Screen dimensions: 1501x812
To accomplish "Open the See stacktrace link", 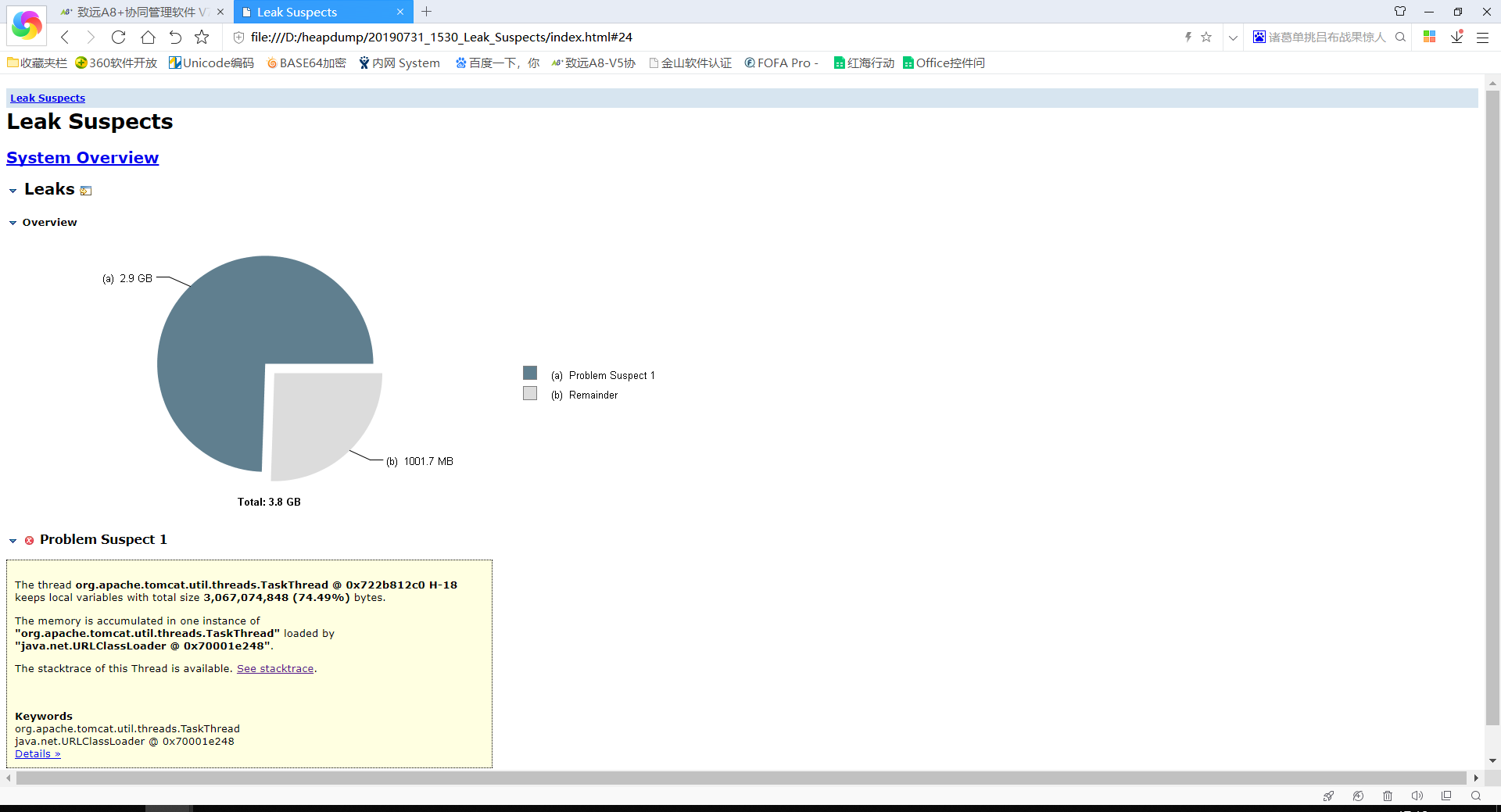I will click(275, 668).
